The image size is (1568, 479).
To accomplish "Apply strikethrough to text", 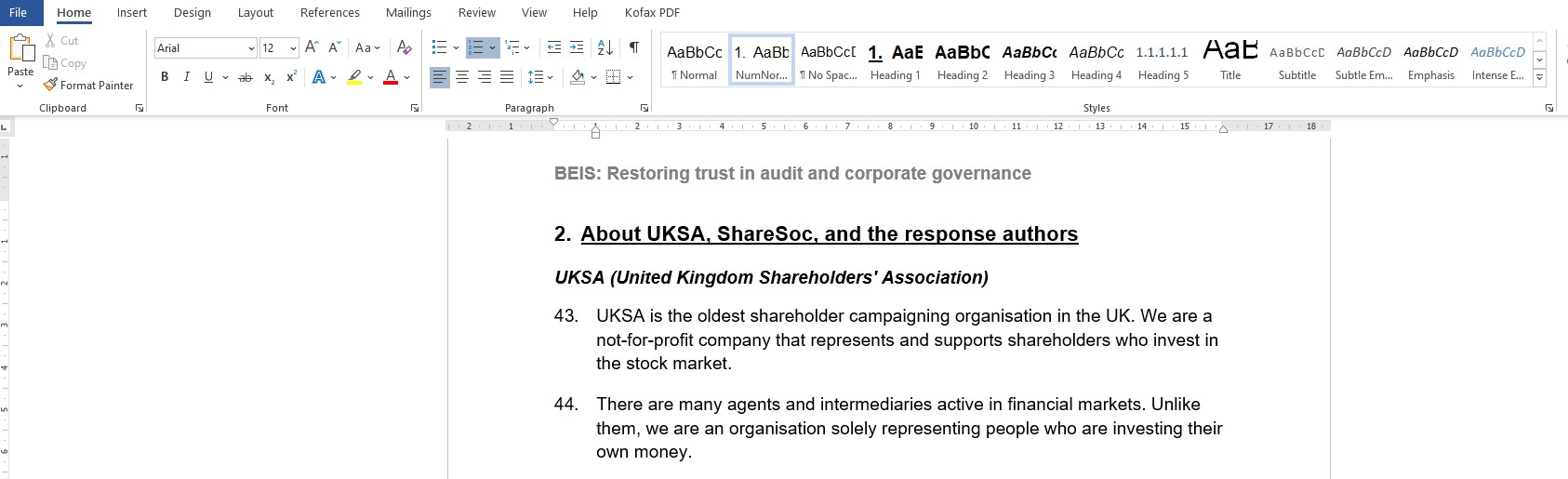I will [x=245, y=77].
